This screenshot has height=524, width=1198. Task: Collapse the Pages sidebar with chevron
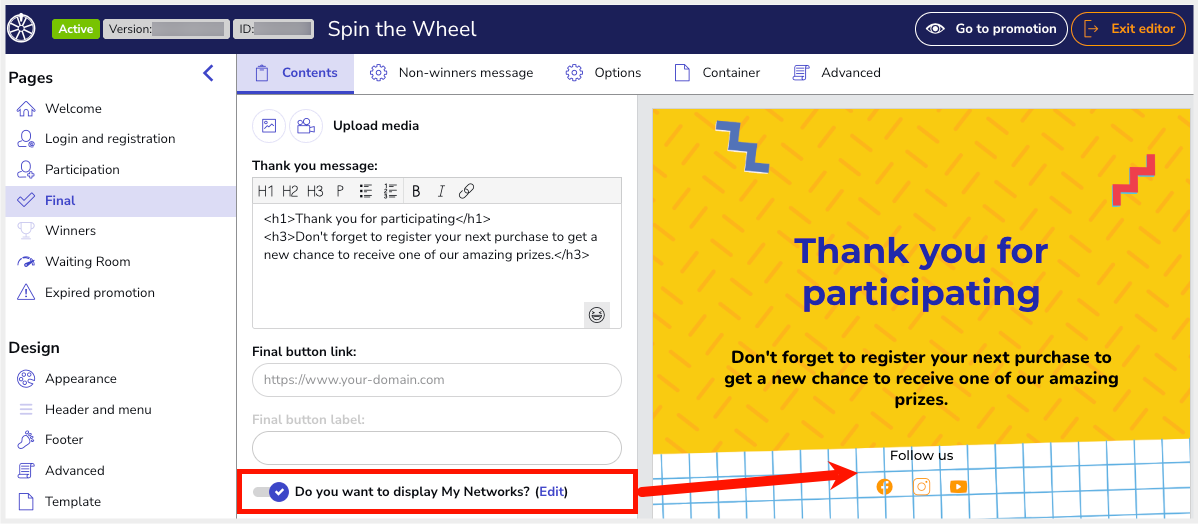coord(208,73)
